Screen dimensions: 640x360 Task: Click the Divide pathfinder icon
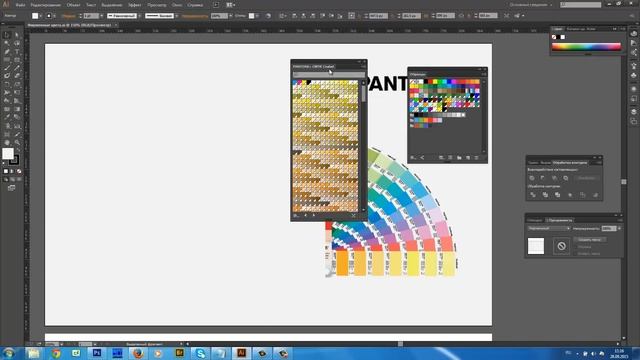coord(533,195)
